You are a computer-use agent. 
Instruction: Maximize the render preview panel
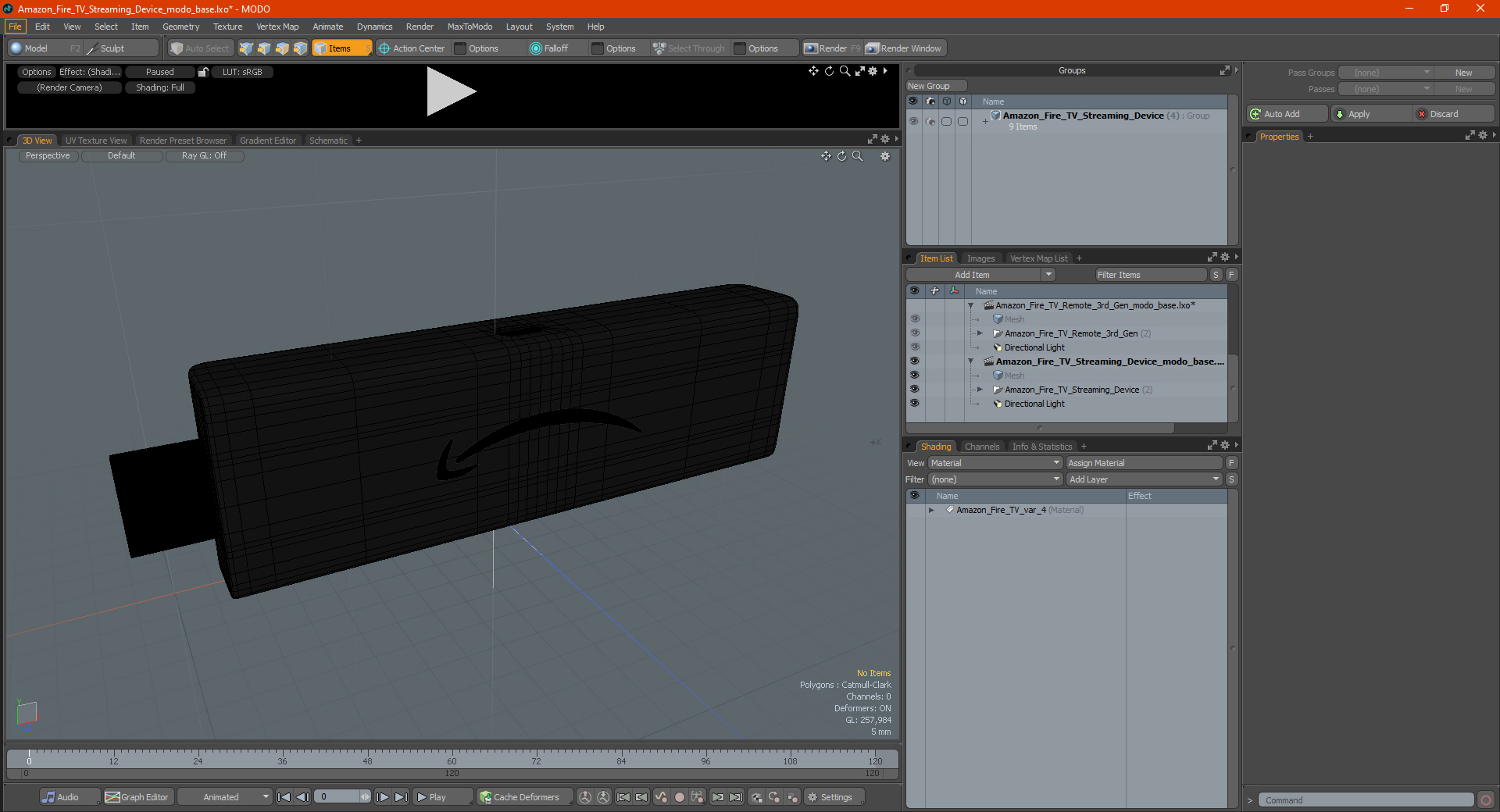859,71
